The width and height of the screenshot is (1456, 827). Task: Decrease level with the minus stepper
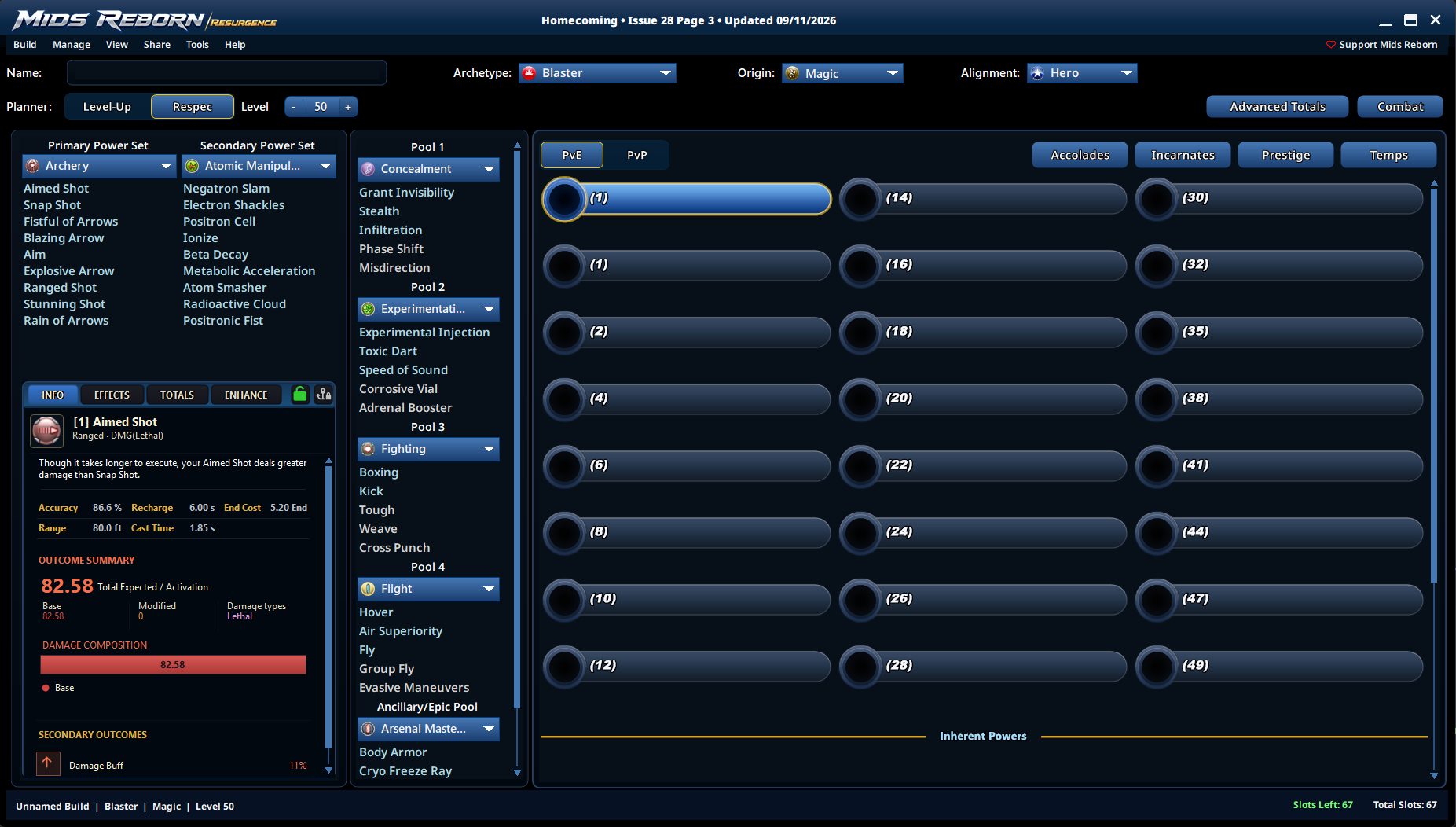[x=294, y=107]
